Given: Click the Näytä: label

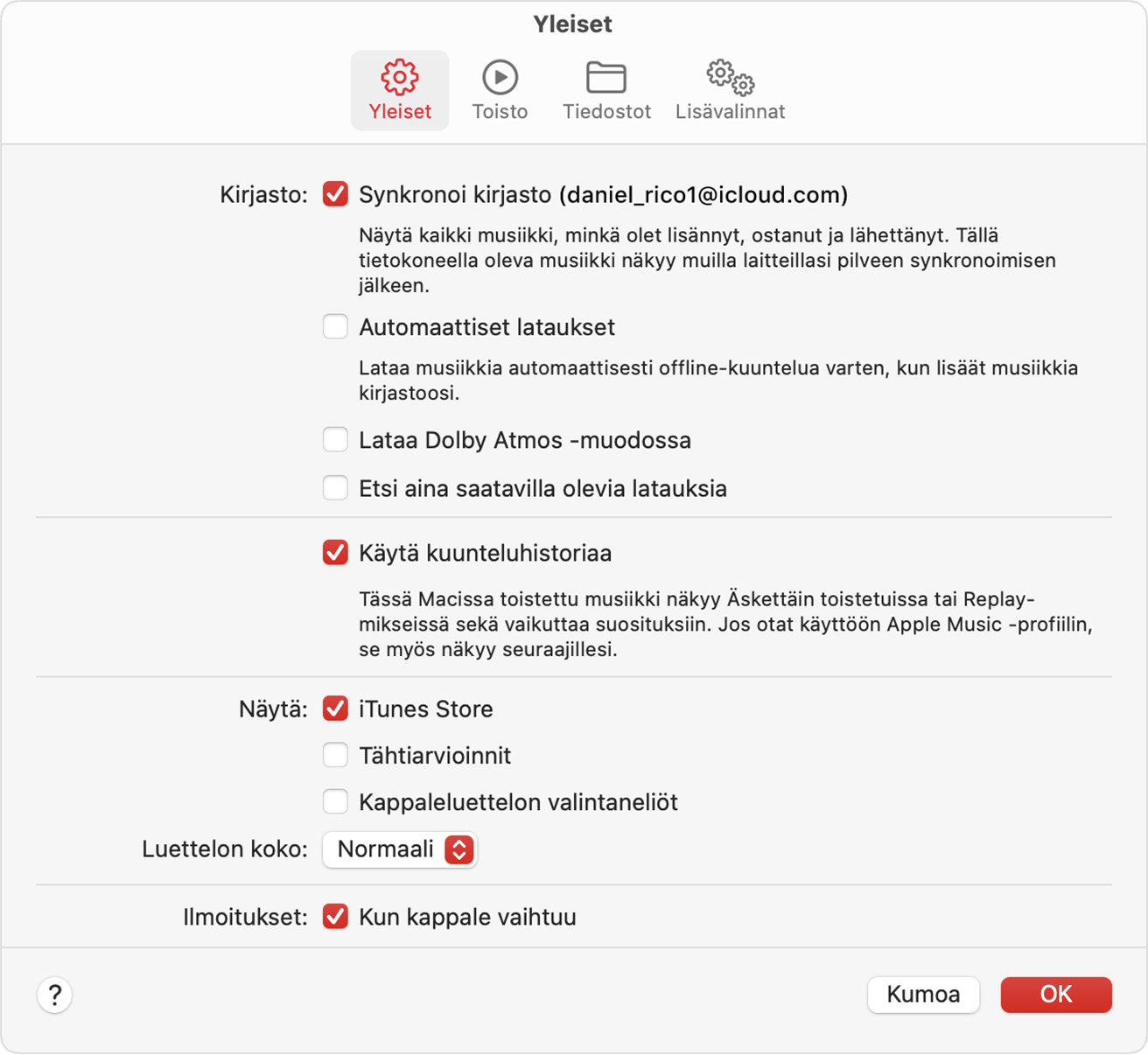Looking at the screenshot, I should coord(273,709).
